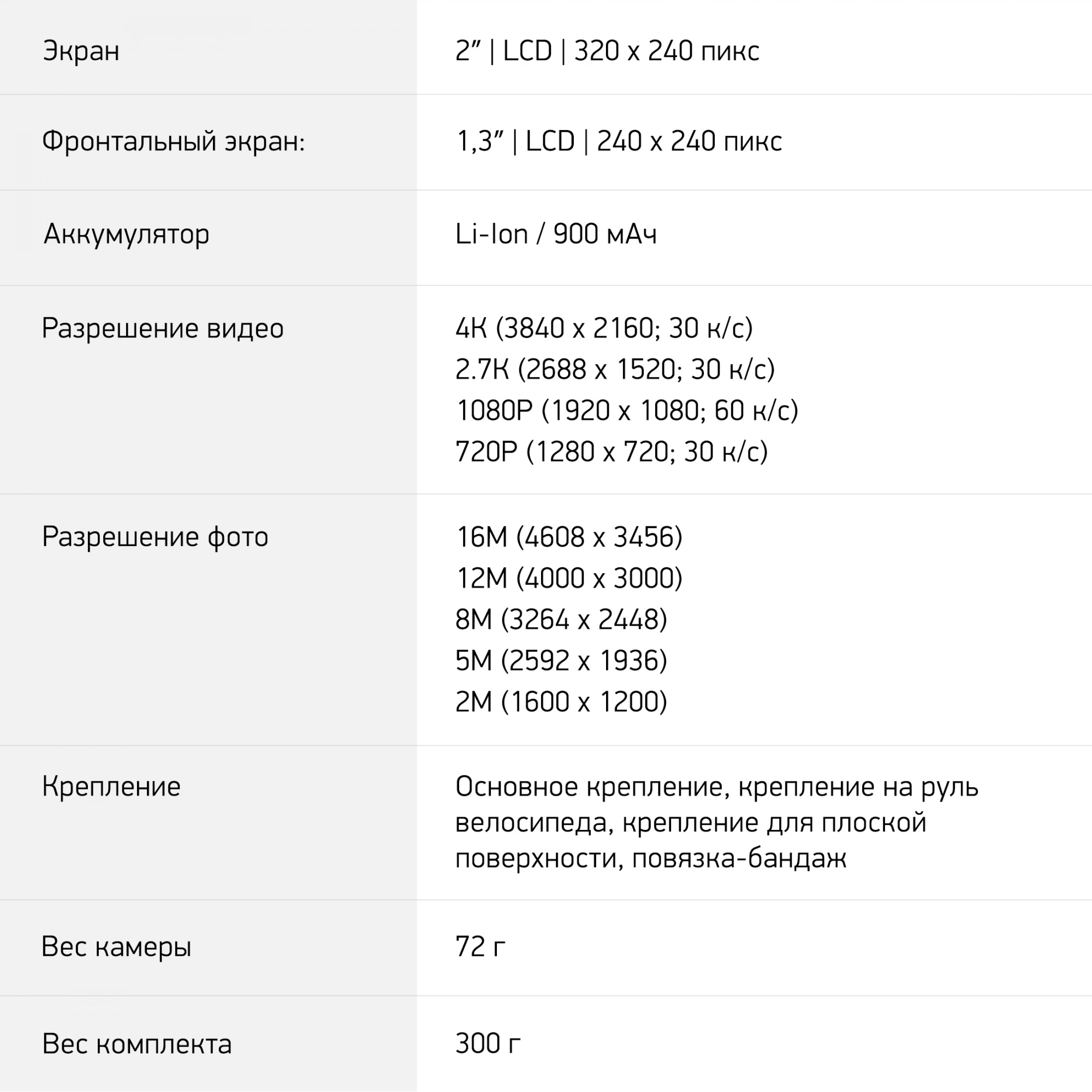Click the "Разрешение фото" label
Viewport: 1092px width, 1092px height.
pyautogui.click(x=155, y=537)
